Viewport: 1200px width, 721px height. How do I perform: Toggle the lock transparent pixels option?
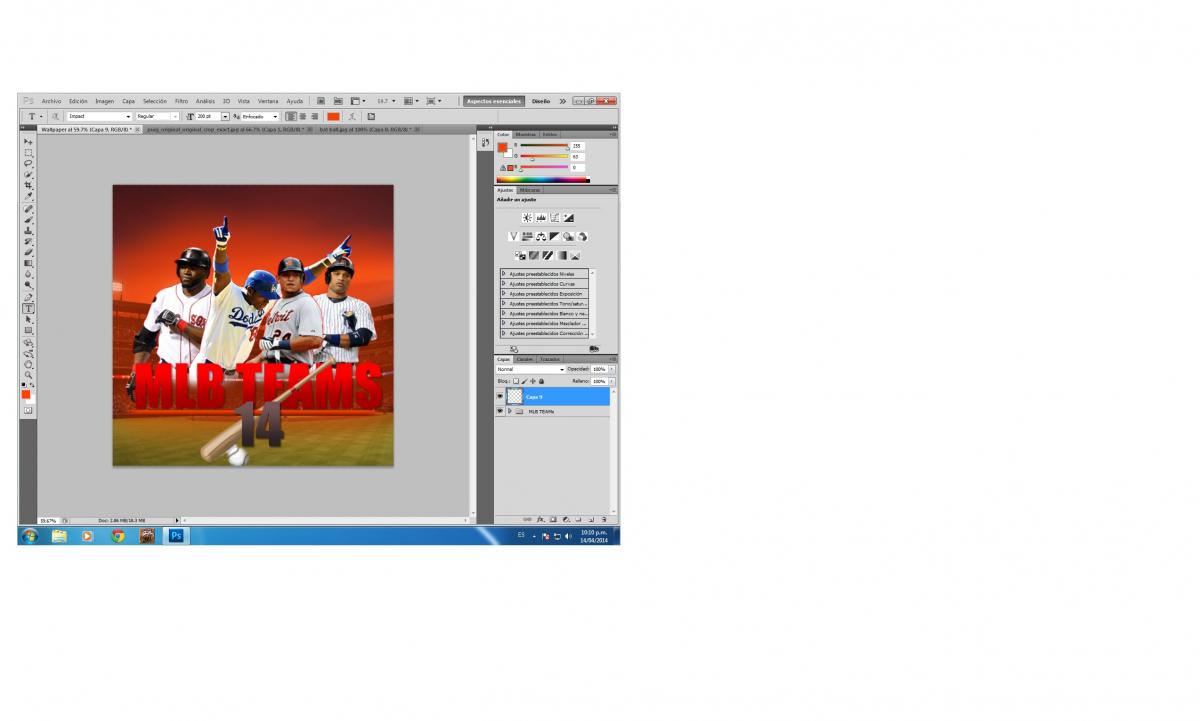pos(516,381)
